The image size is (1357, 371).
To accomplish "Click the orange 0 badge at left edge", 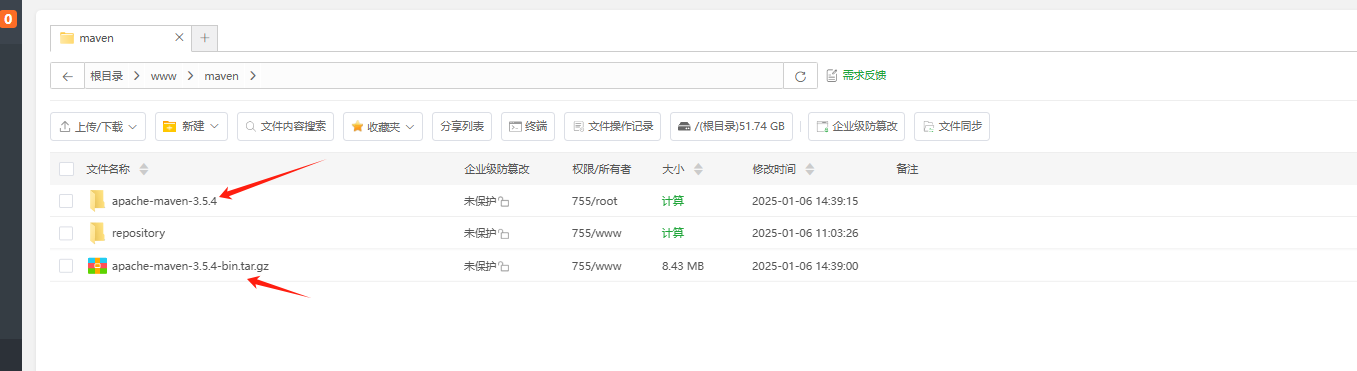I will pyautogui.click(x=8, y=18).
